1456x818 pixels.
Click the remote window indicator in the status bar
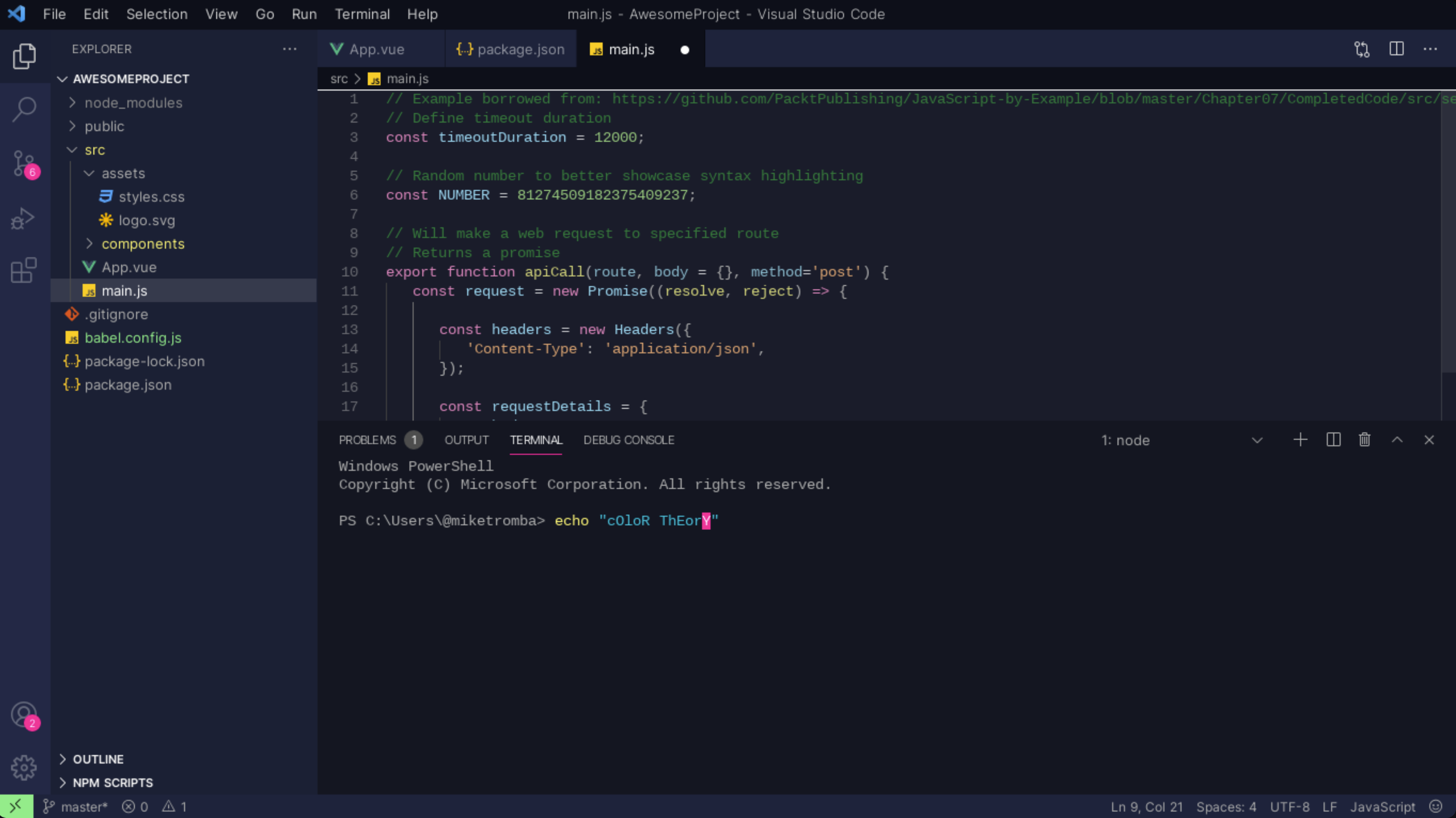pyautogui.click(x=16, y=807)
